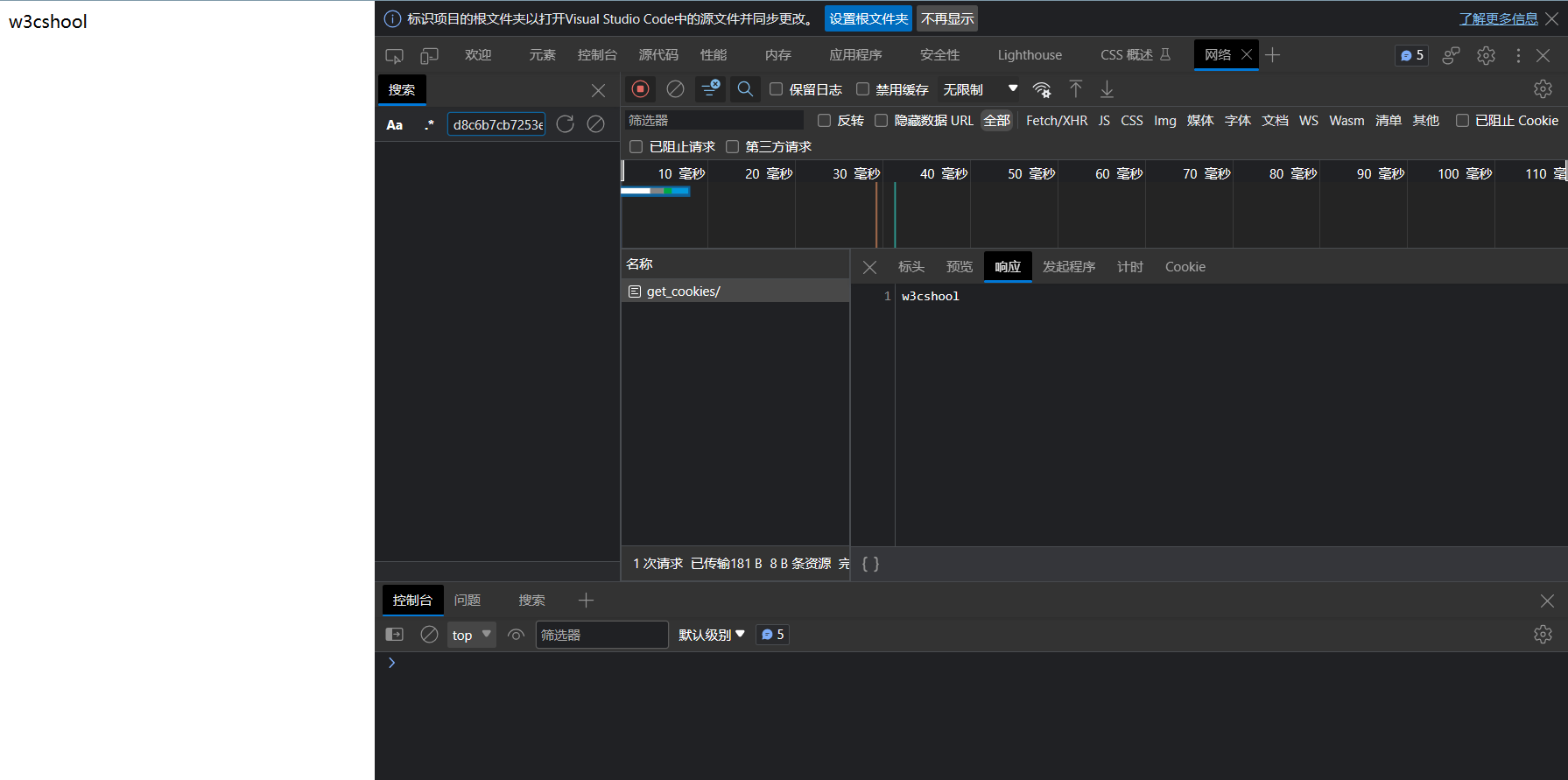The width and height of the screenshot is (1568, 780).
Task: Toggle third-party requests checkbox
Action: tap(732, 147)
